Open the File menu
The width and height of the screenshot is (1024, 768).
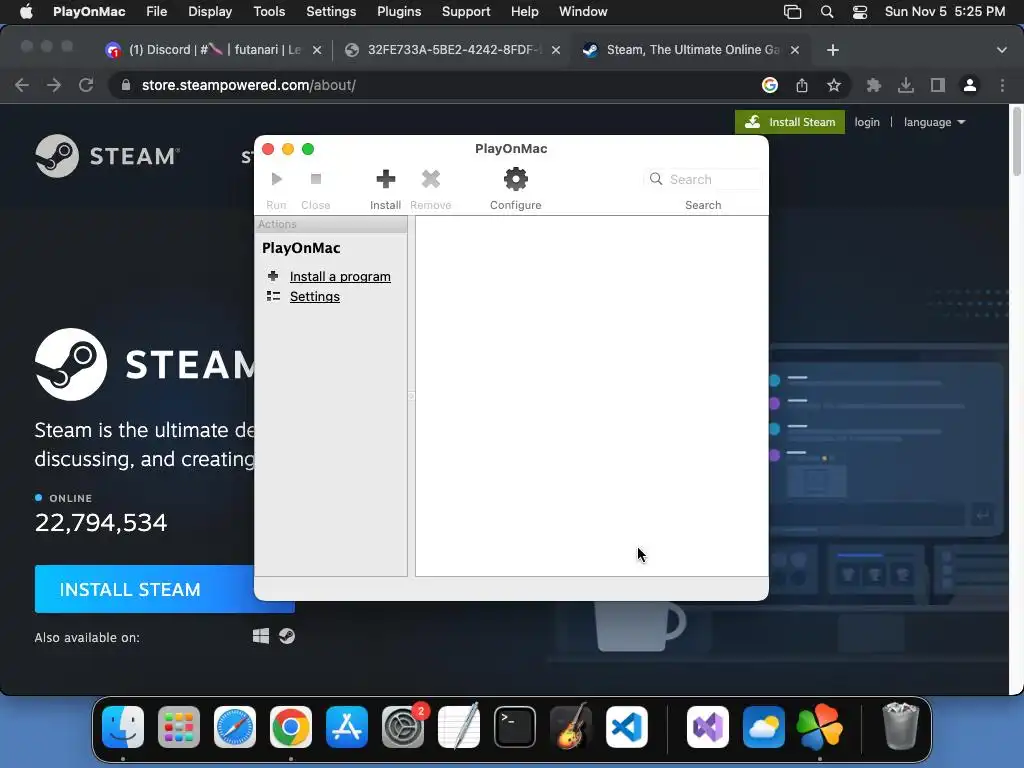point(157,12)
